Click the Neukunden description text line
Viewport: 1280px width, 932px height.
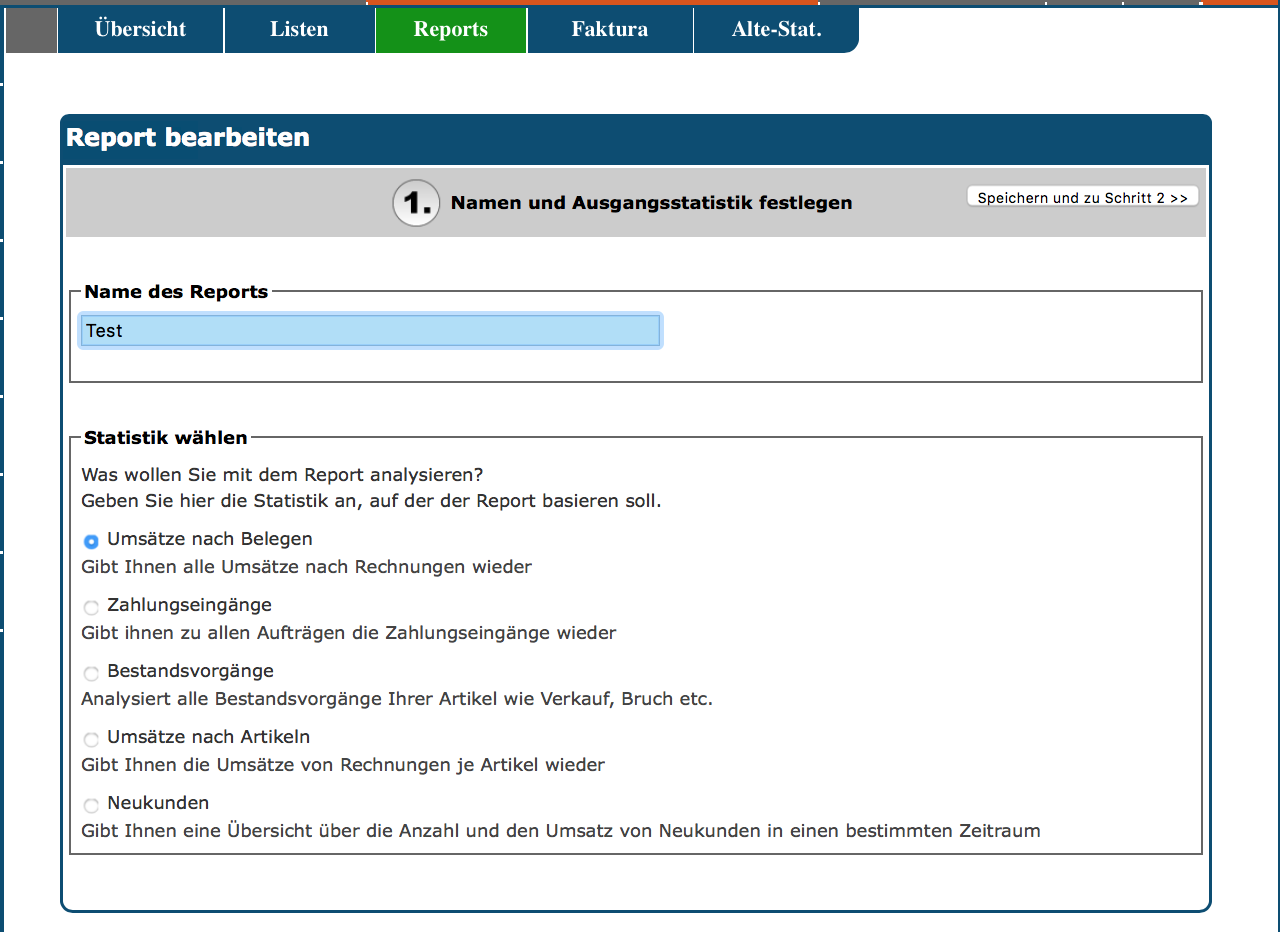tap(560, 831)
